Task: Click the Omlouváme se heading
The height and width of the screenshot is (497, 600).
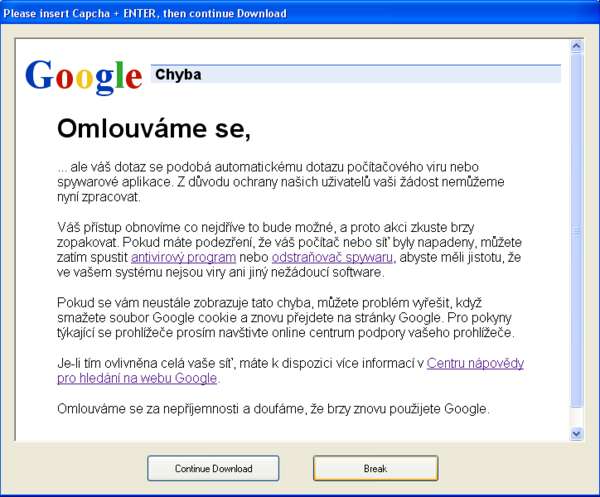Action: pyautogui.click(x=154, y=129)
